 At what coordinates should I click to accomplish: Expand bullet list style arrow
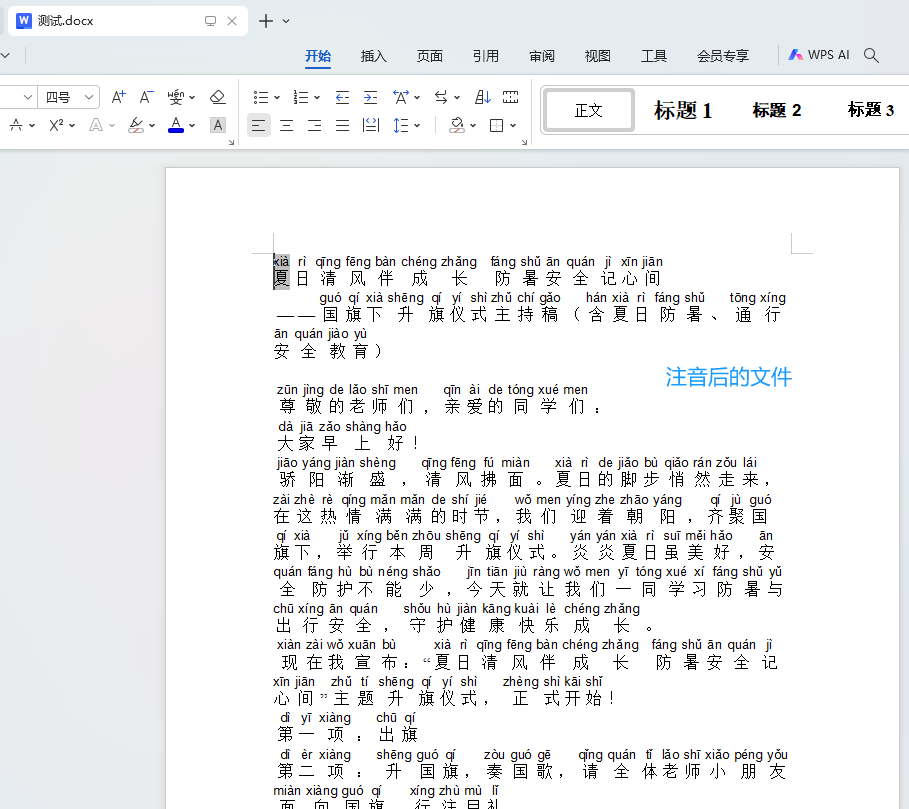[x=277, y=97]
